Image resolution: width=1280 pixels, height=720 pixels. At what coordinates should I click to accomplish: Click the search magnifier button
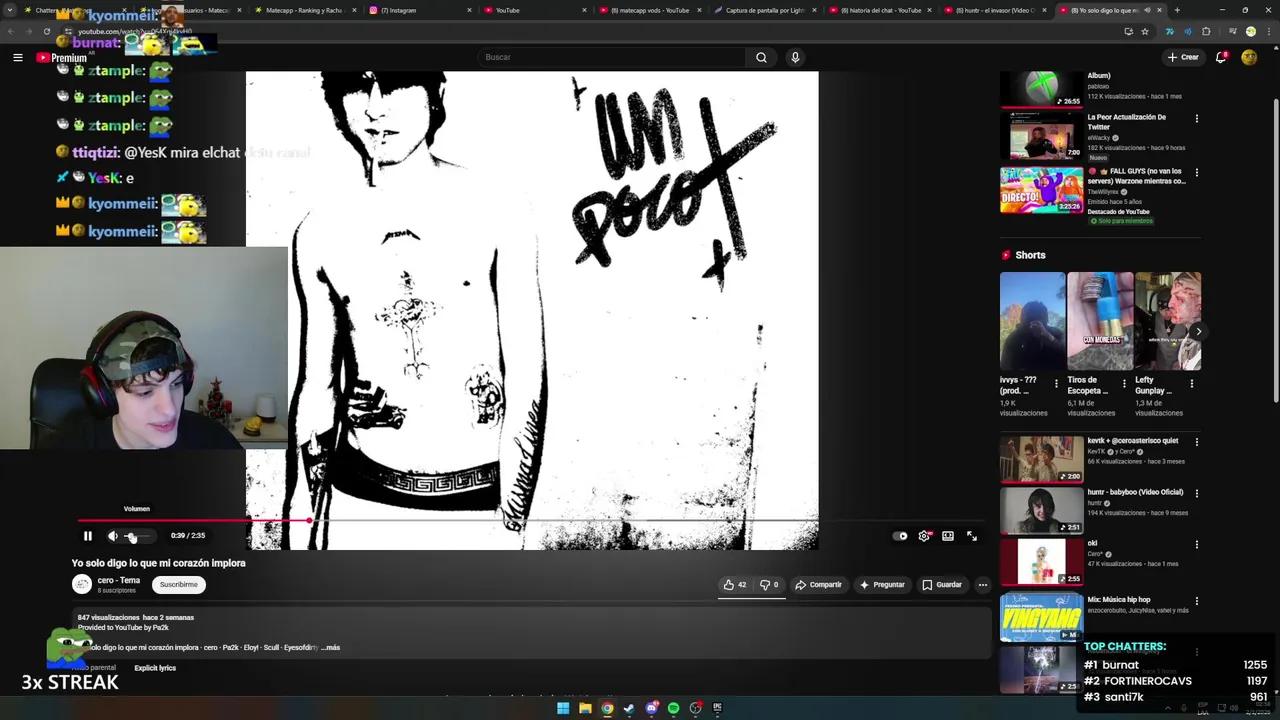click(761, 57)
